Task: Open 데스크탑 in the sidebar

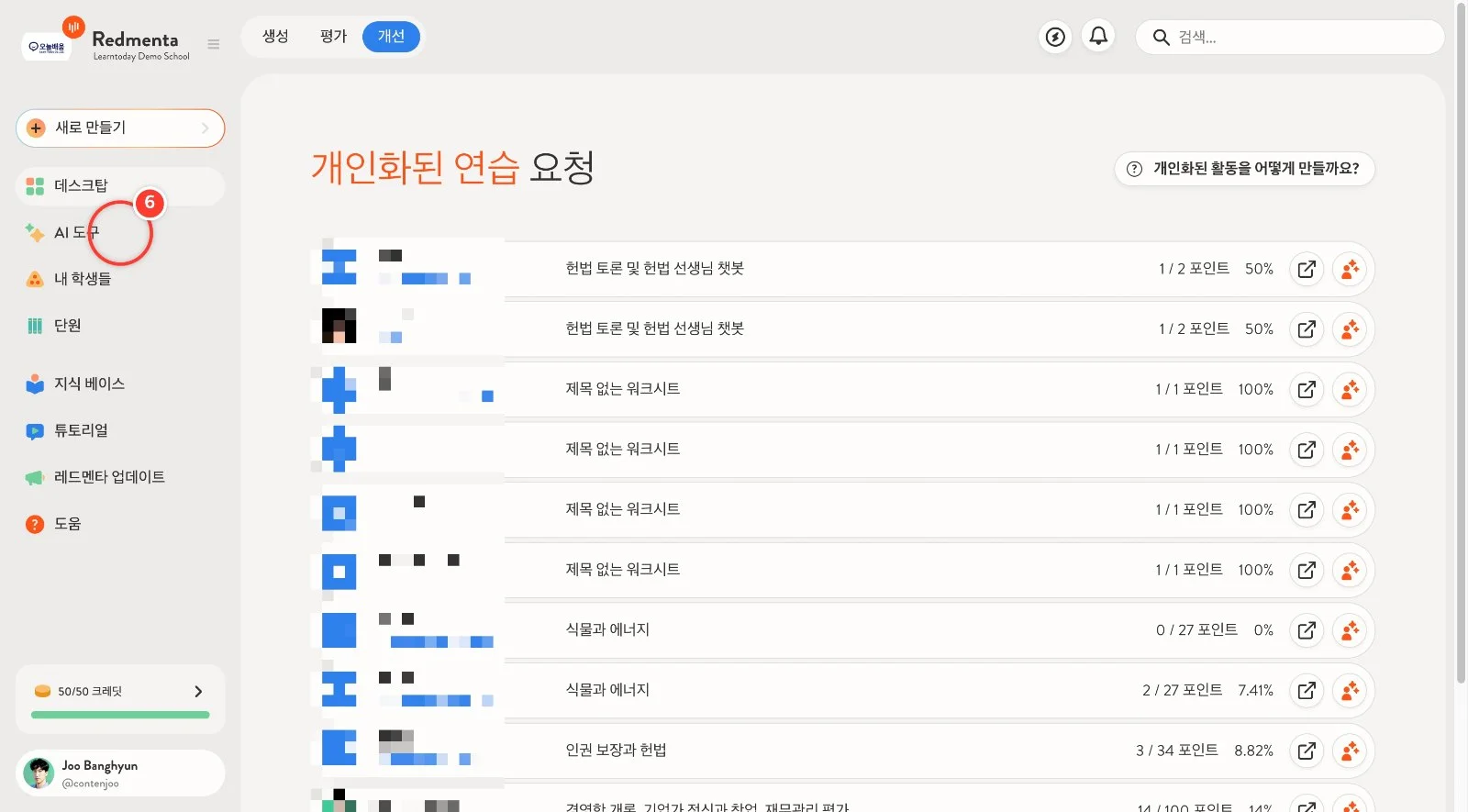Action: point(120,186)
